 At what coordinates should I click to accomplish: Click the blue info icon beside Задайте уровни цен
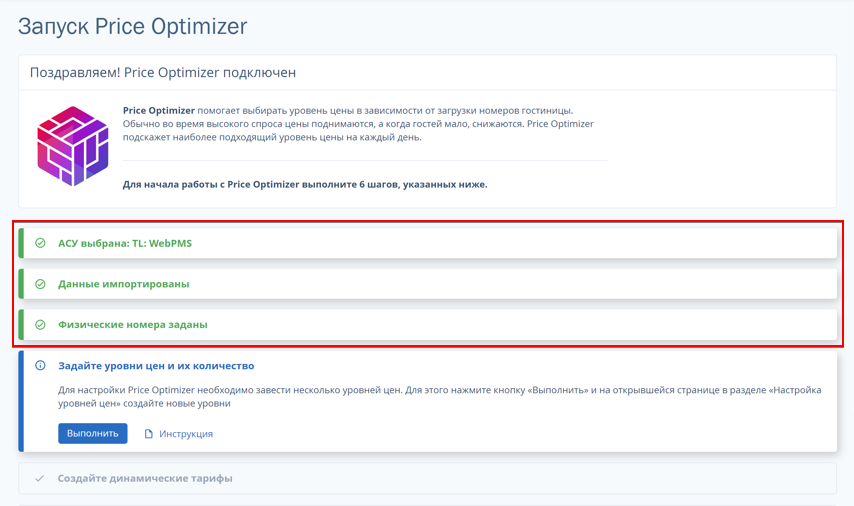(x=40, y=365)
